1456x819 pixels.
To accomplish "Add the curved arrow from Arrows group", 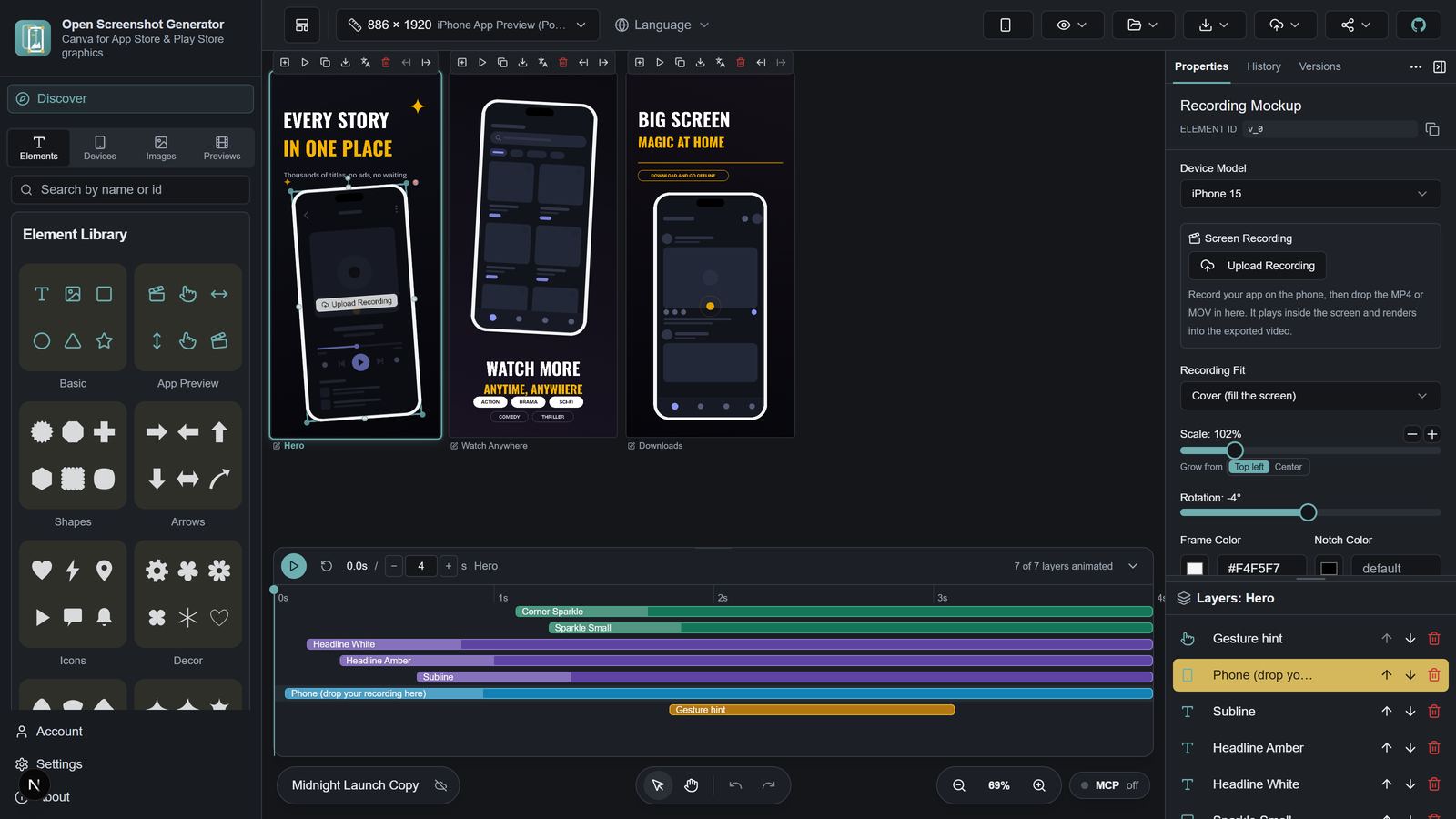I will 219,479.
